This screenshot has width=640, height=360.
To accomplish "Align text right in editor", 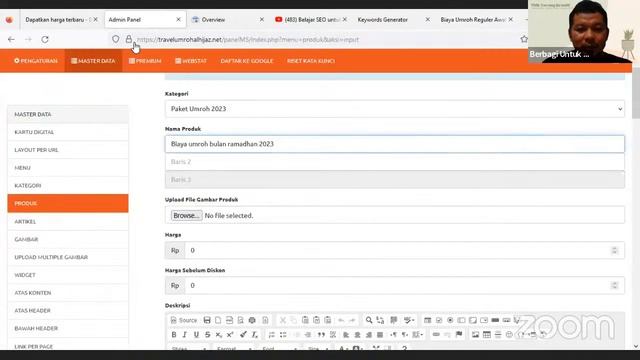I will (x=369, y=335).
